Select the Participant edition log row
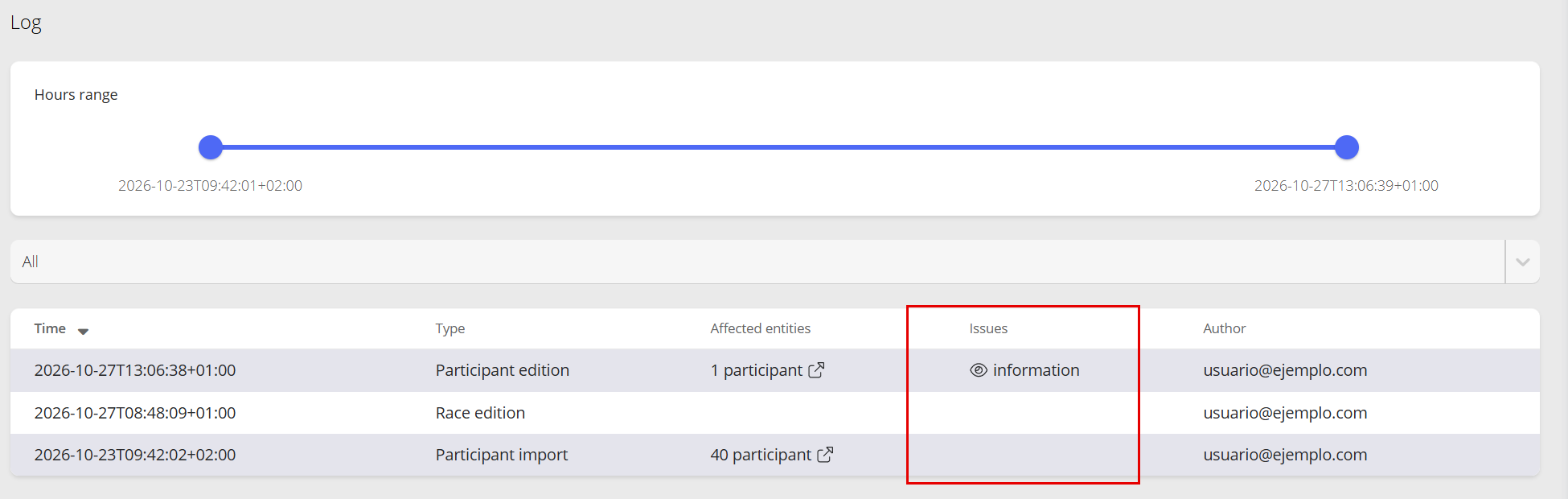 click(x=774, y=370)
